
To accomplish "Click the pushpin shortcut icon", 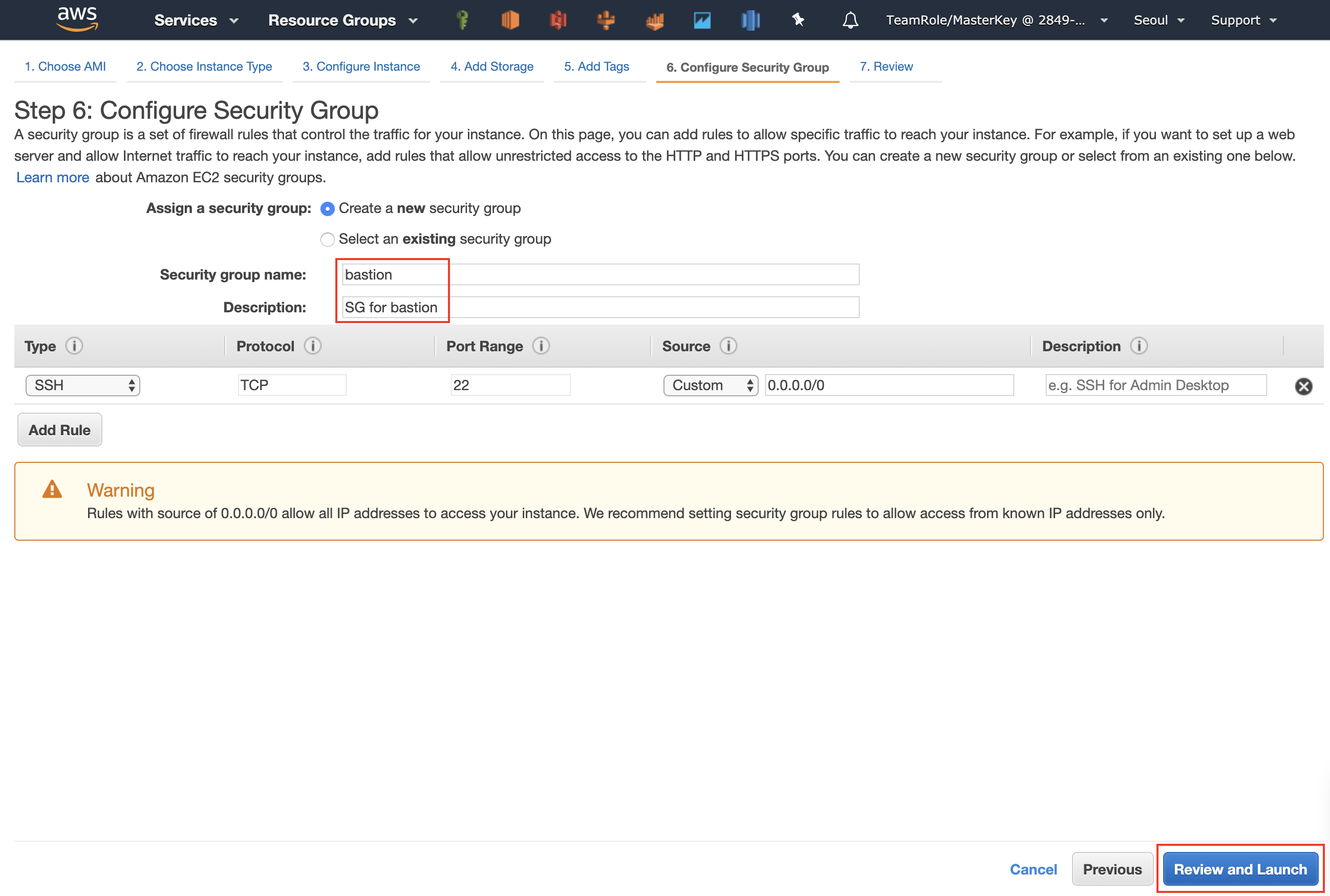I will pyautogui.click(x=798, y=20).
